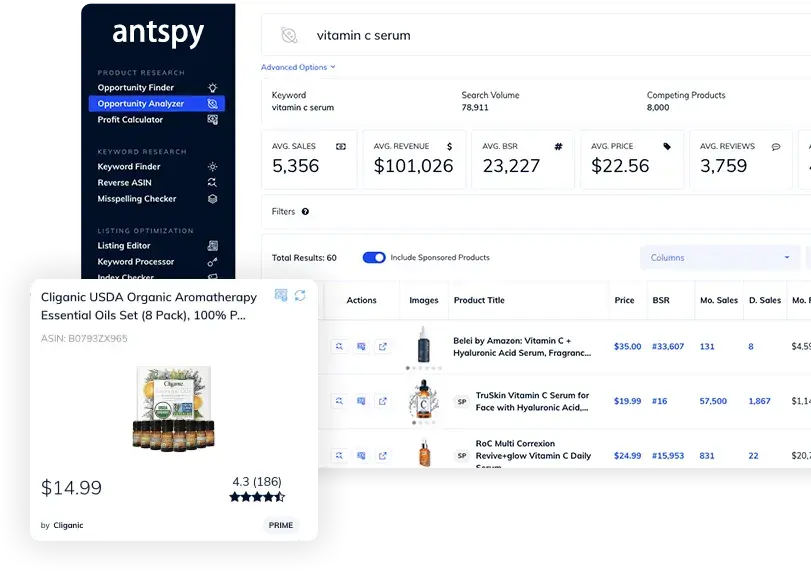The width and height of the screenshot is (811, 571).
Task: Click the Filters help question icon
Action: click(305, 212)
